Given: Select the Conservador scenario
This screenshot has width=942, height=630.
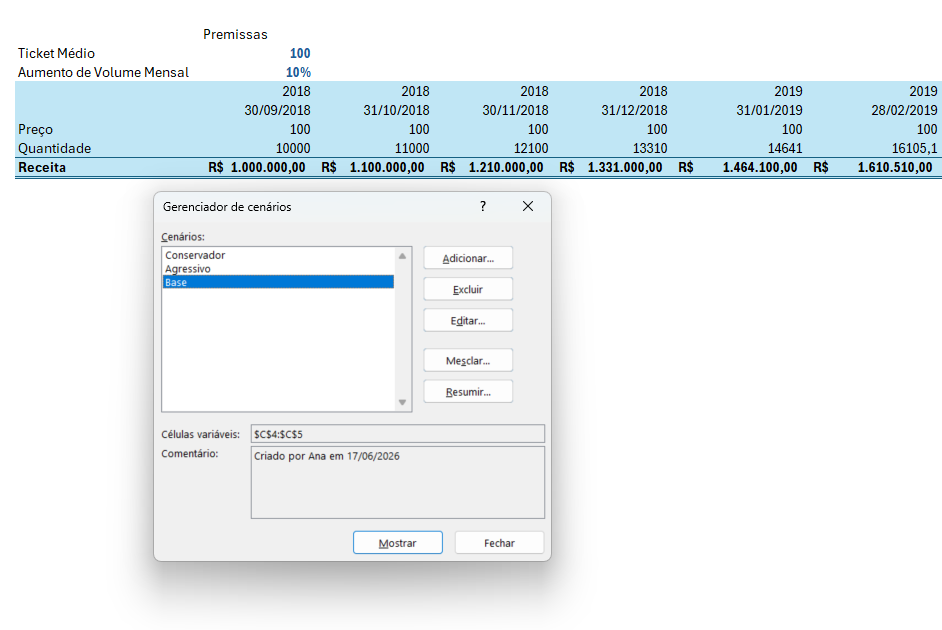Looking at the screenshot, I should coord(278,255).
